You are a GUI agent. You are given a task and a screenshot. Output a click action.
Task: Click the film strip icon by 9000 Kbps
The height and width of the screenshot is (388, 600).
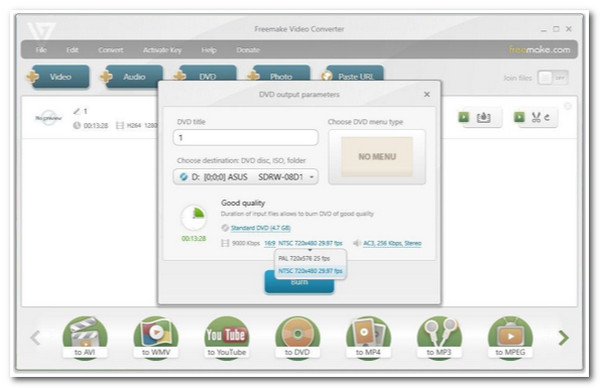225,243
